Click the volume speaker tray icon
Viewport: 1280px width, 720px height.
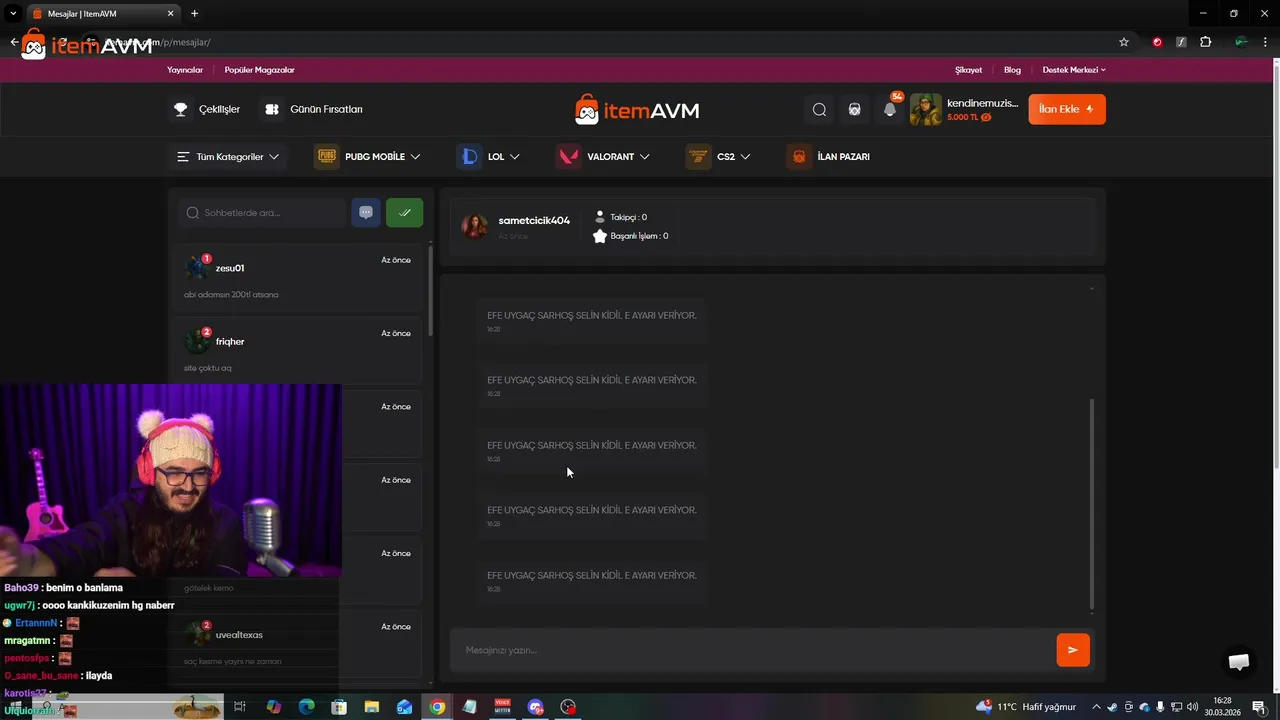pyautogui.click(x=1192, y=707)
